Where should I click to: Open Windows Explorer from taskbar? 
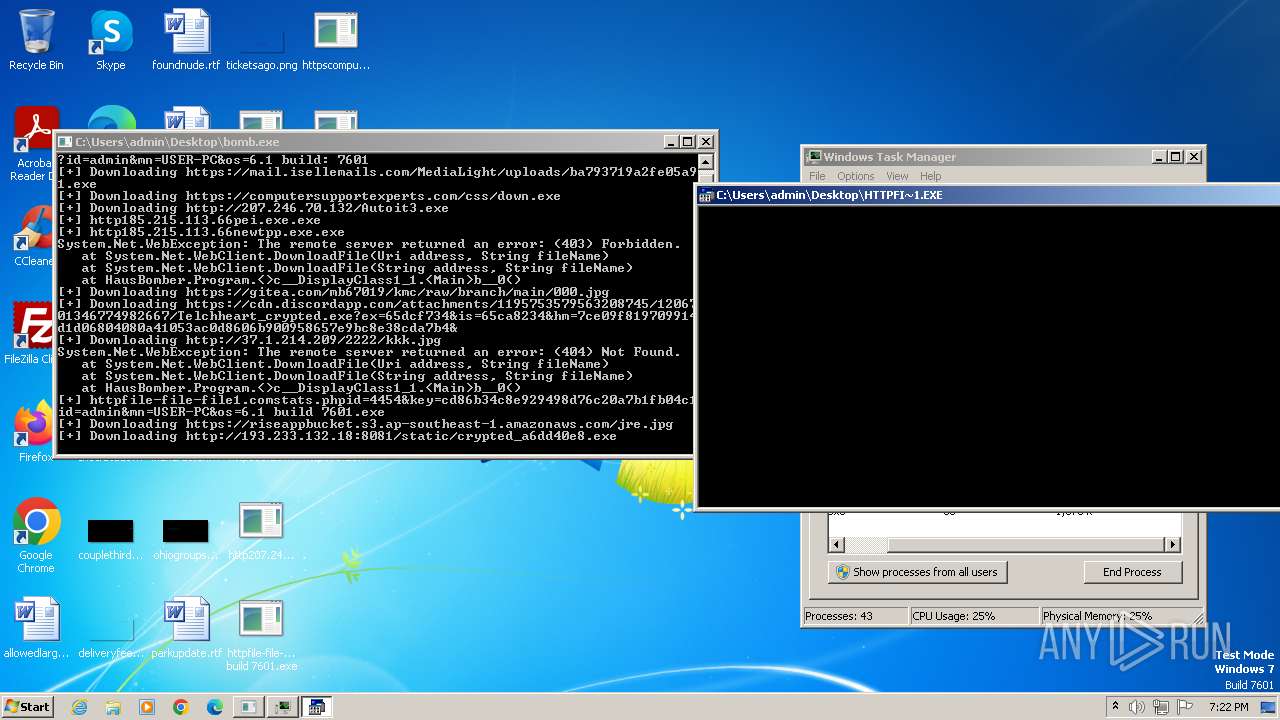coord(113,707)
